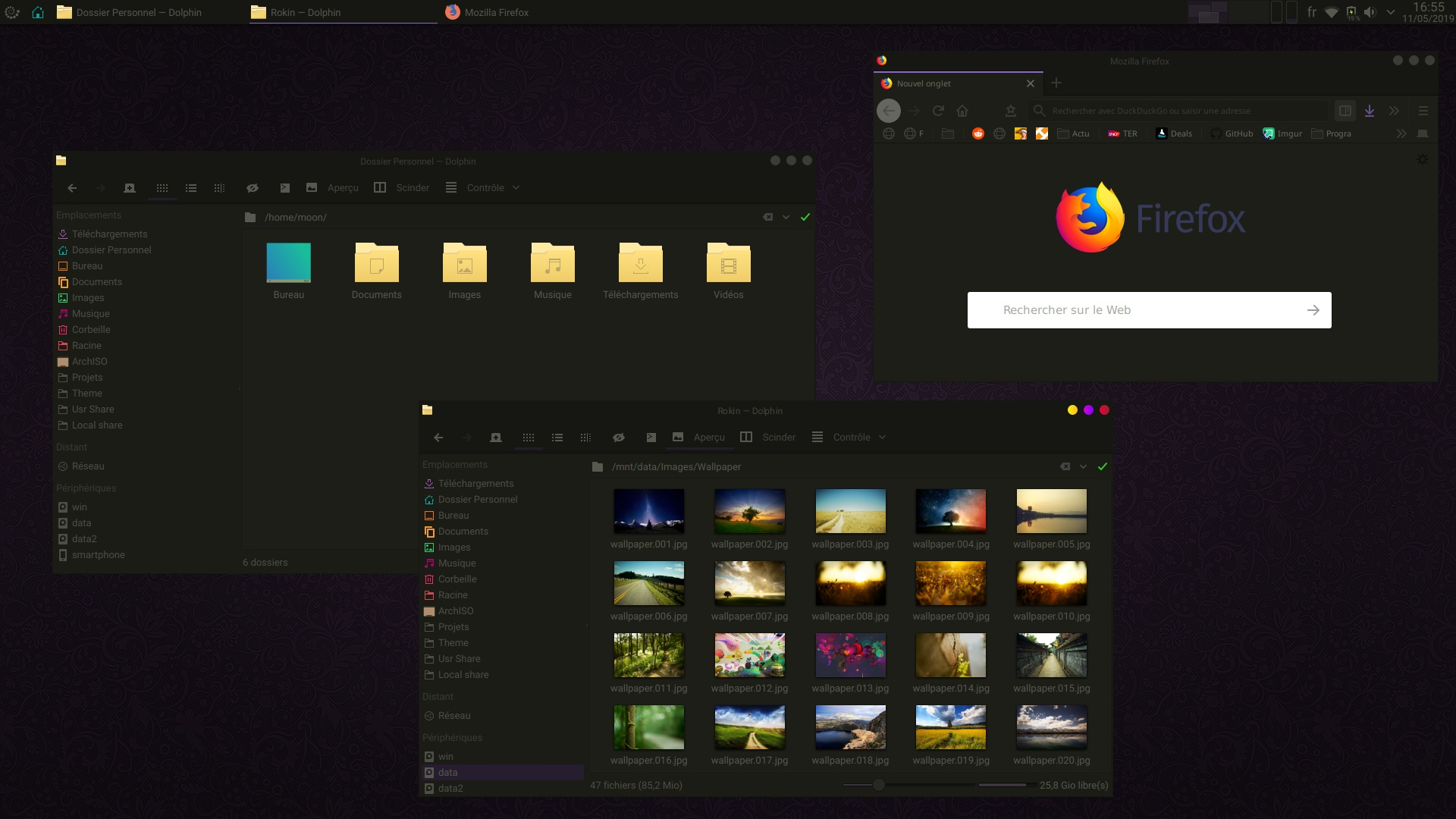Image resolution: width=1456 pixels, height=819 pixels.
Task: Click Firefox reload page icon
Action: [938, 111]
